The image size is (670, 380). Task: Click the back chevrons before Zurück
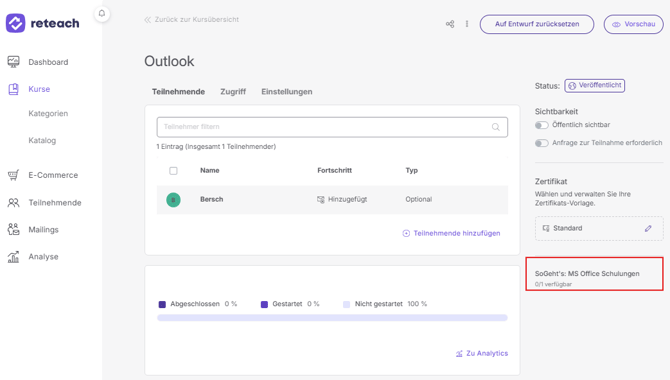click(x=147, y=20)
